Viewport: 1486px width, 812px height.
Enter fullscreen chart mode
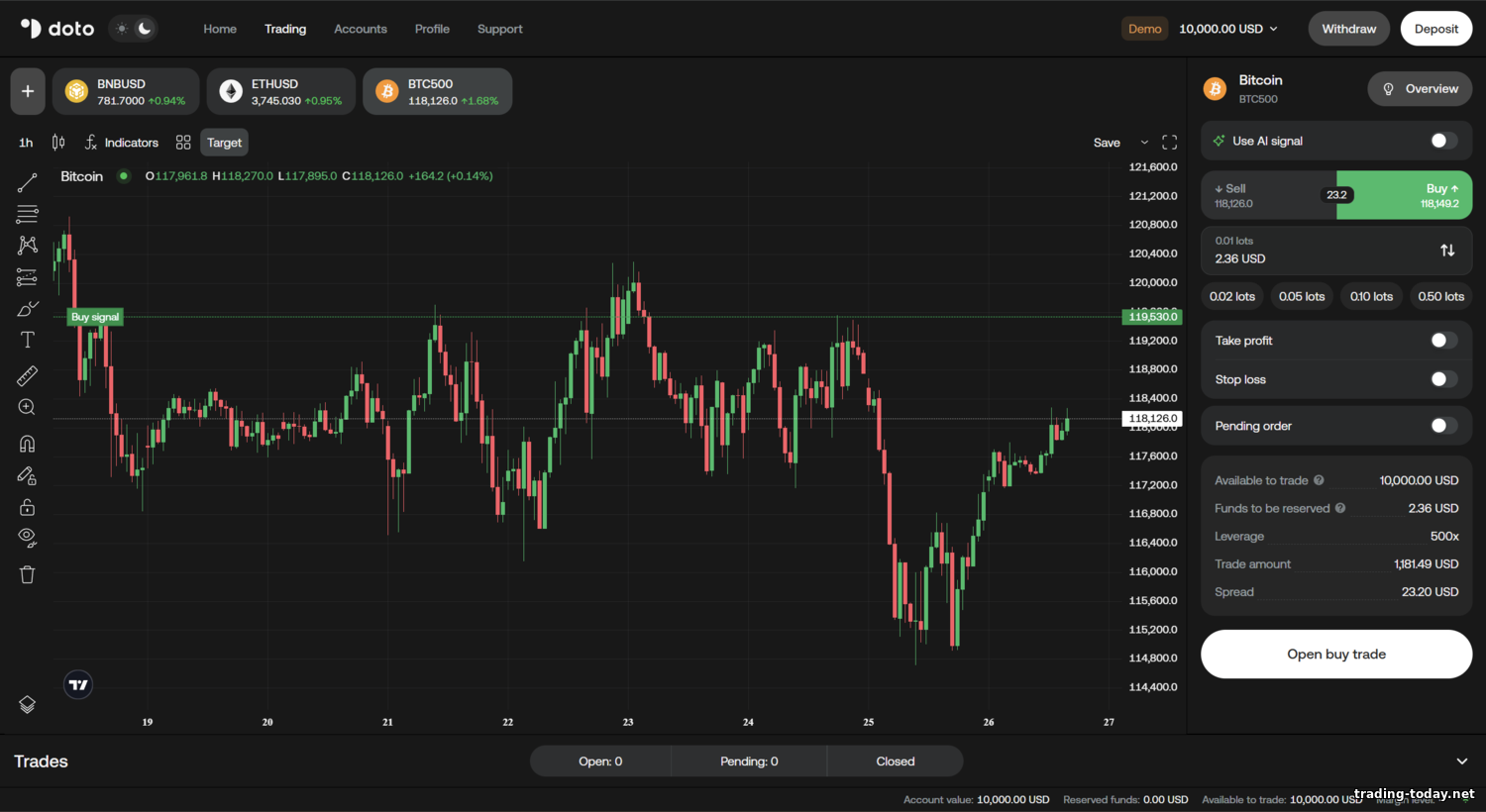click(x=1169, y=143)
